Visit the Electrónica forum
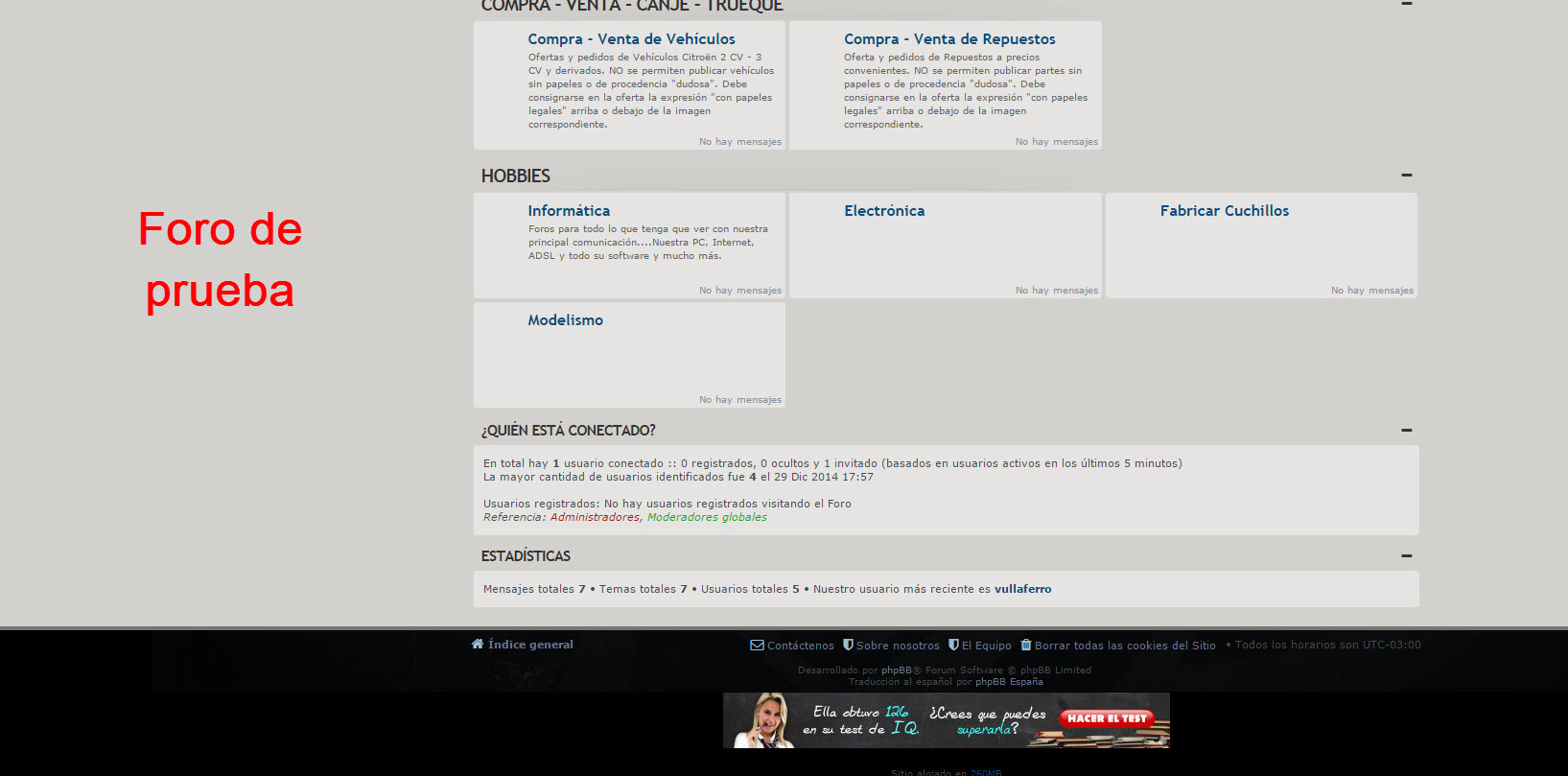1568x776 pixels. (x=883, y=211)
